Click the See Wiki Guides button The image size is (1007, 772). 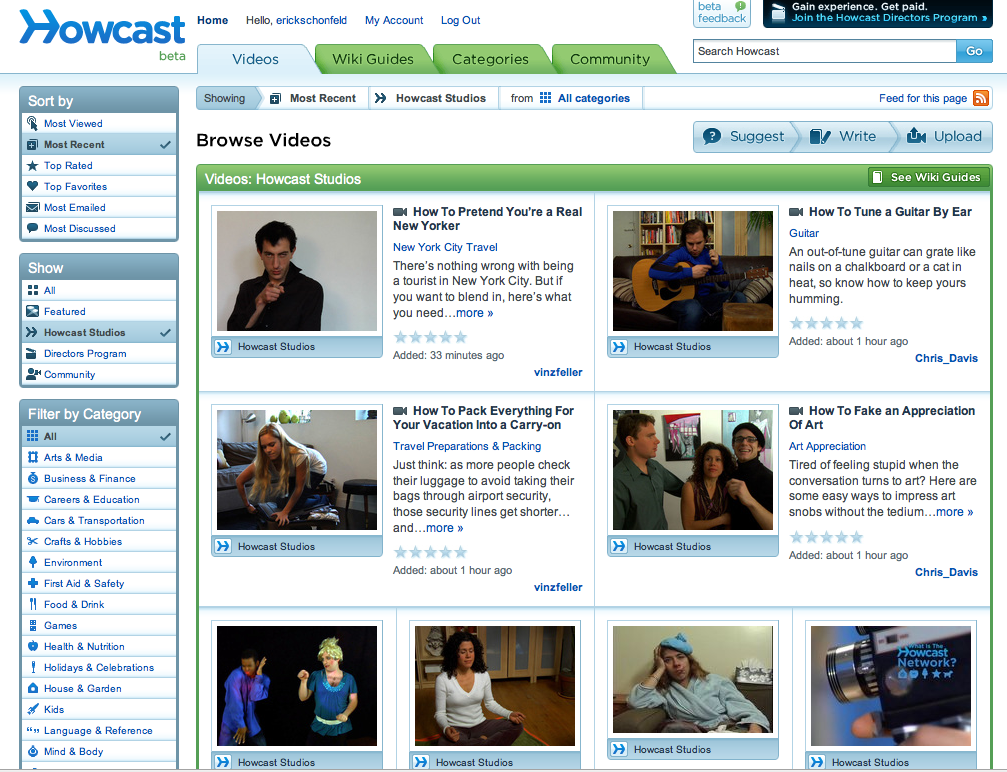pos(928,177)
